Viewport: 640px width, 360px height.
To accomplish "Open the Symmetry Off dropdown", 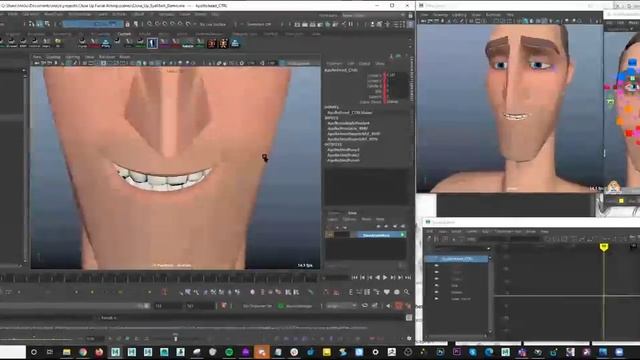I will click(x=259, y=24).
